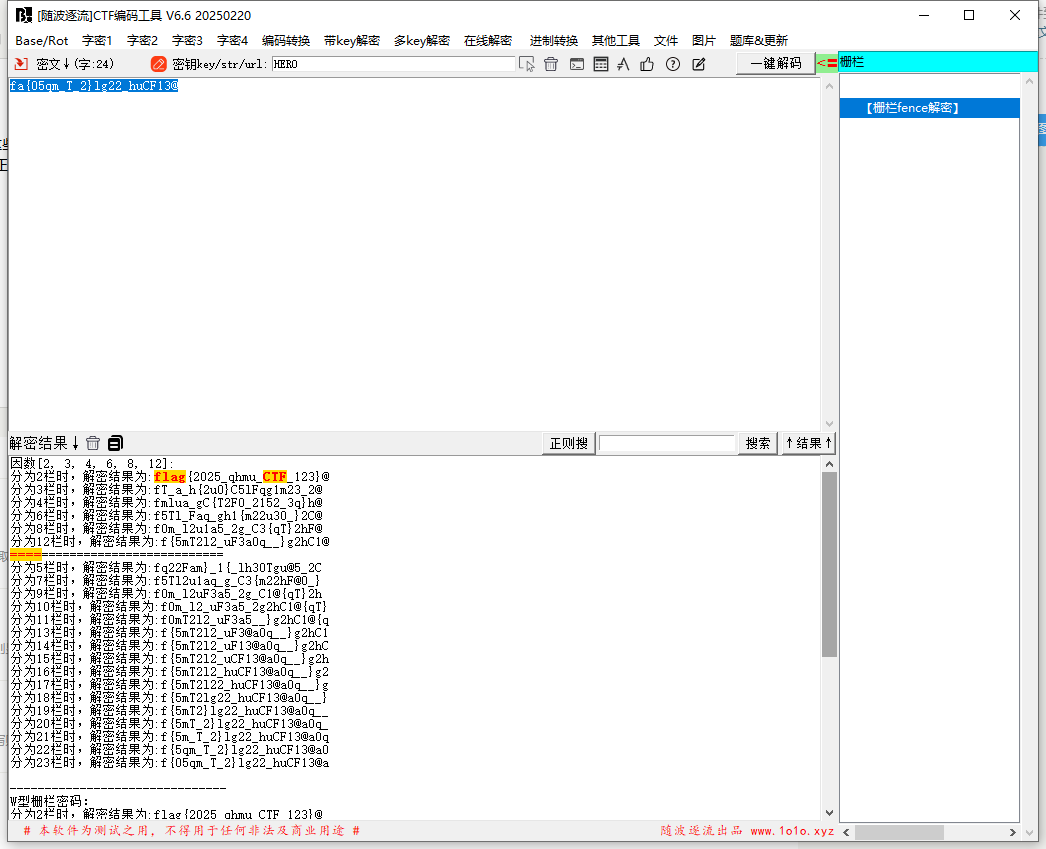Click into the 栅栏 search field

click(937, 62)
